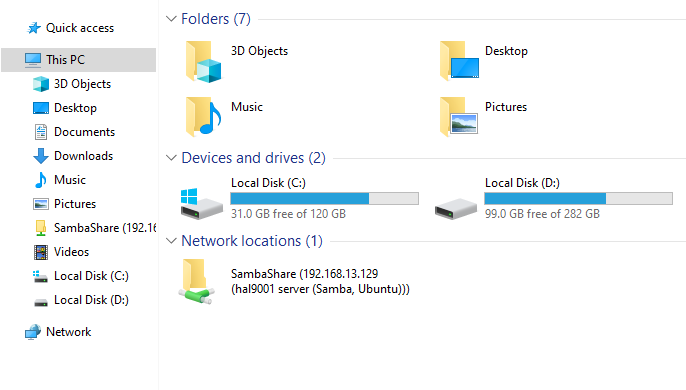686x390 pixels.
Task: Select This PC monitor icon in sidebar
Action: [x=33, y=60]
